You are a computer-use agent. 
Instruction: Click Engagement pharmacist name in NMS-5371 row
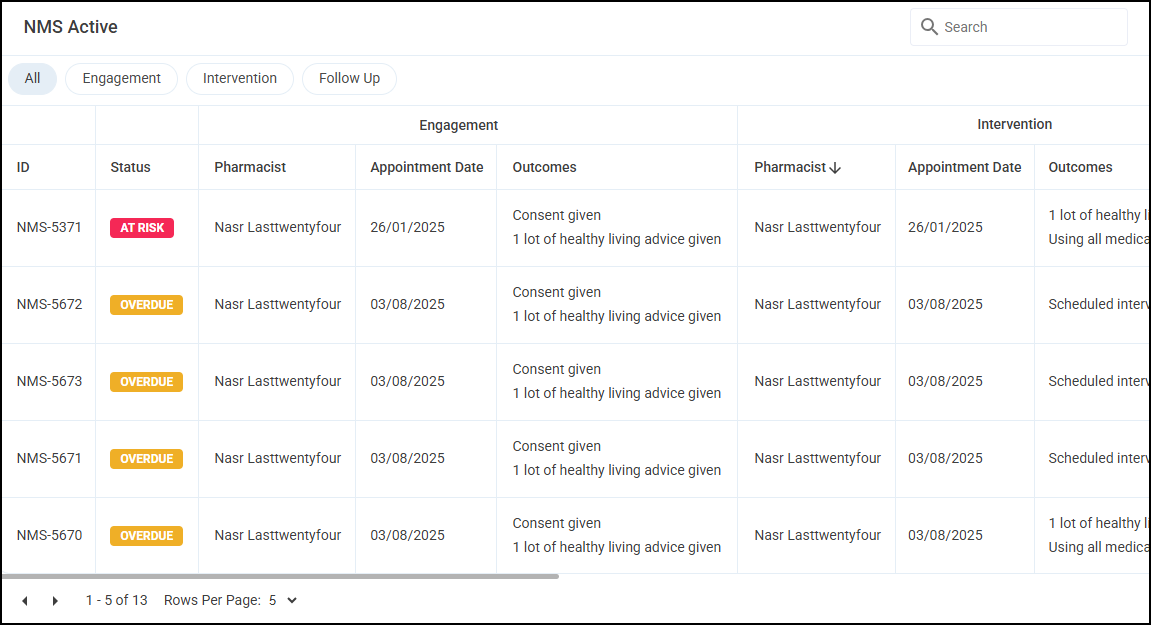277,228
